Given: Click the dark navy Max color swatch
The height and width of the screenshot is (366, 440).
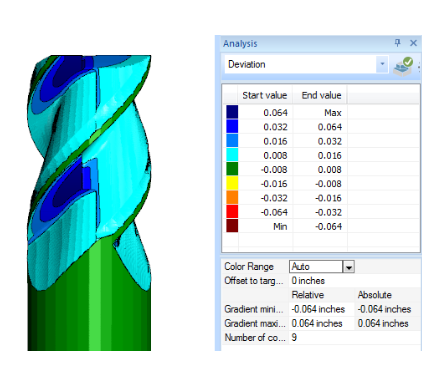Looking at the screenshot, I should (232, 112).
